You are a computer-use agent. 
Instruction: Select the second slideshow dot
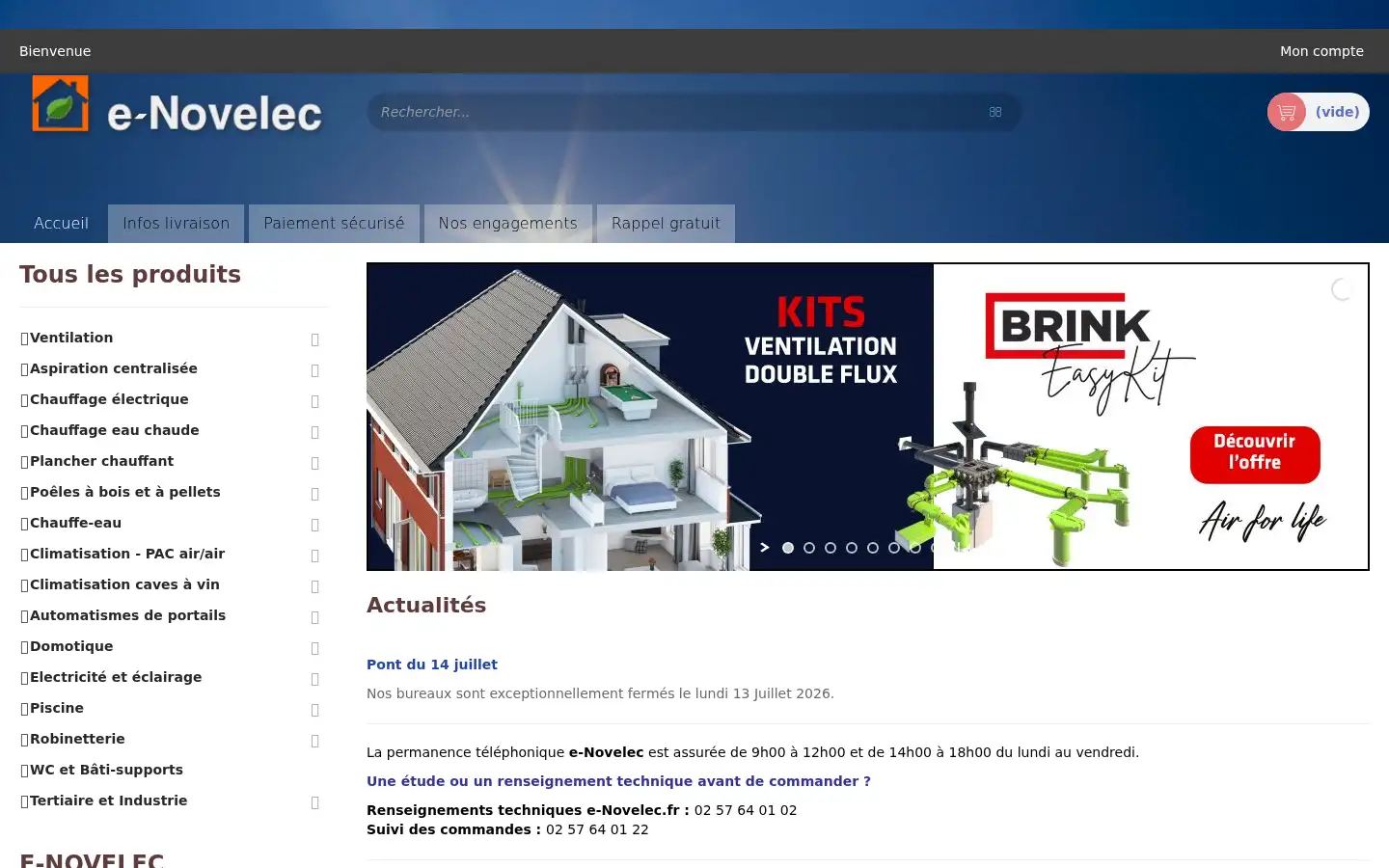pyautogui.click(x=809, y=548)
